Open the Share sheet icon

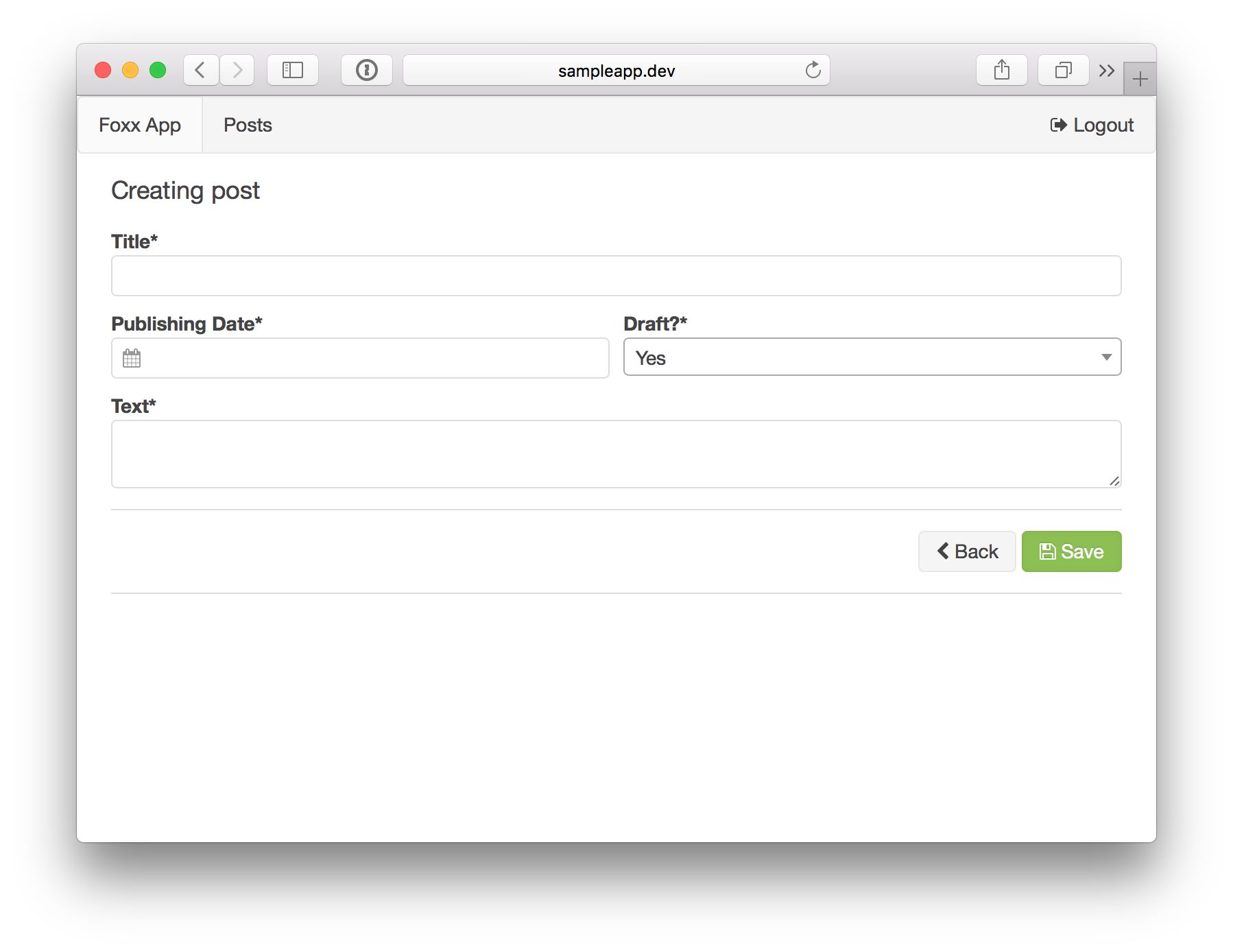[x=1001, y=70]
